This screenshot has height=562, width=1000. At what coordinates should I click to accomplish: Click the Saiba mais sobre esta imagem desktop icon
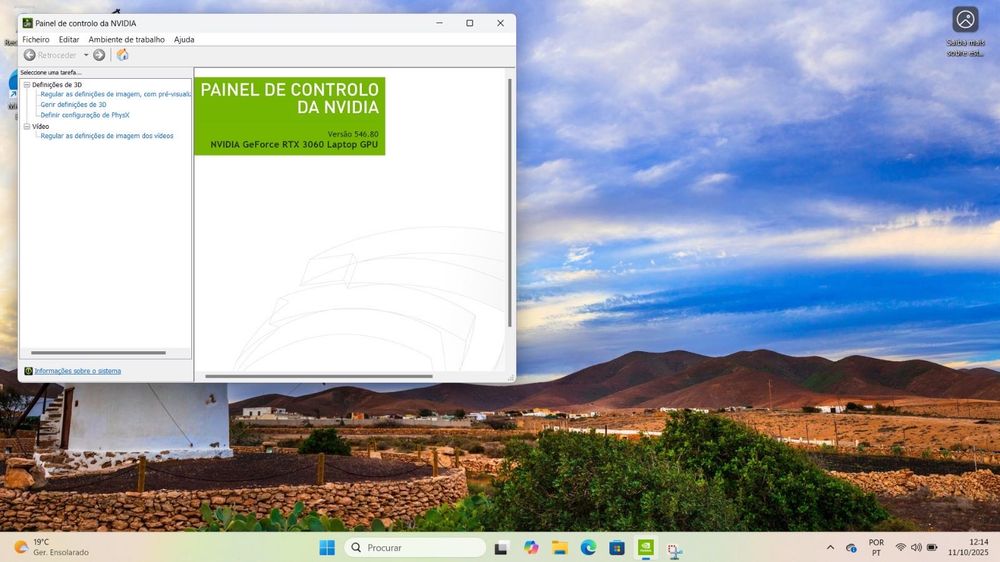coord(966,31)
